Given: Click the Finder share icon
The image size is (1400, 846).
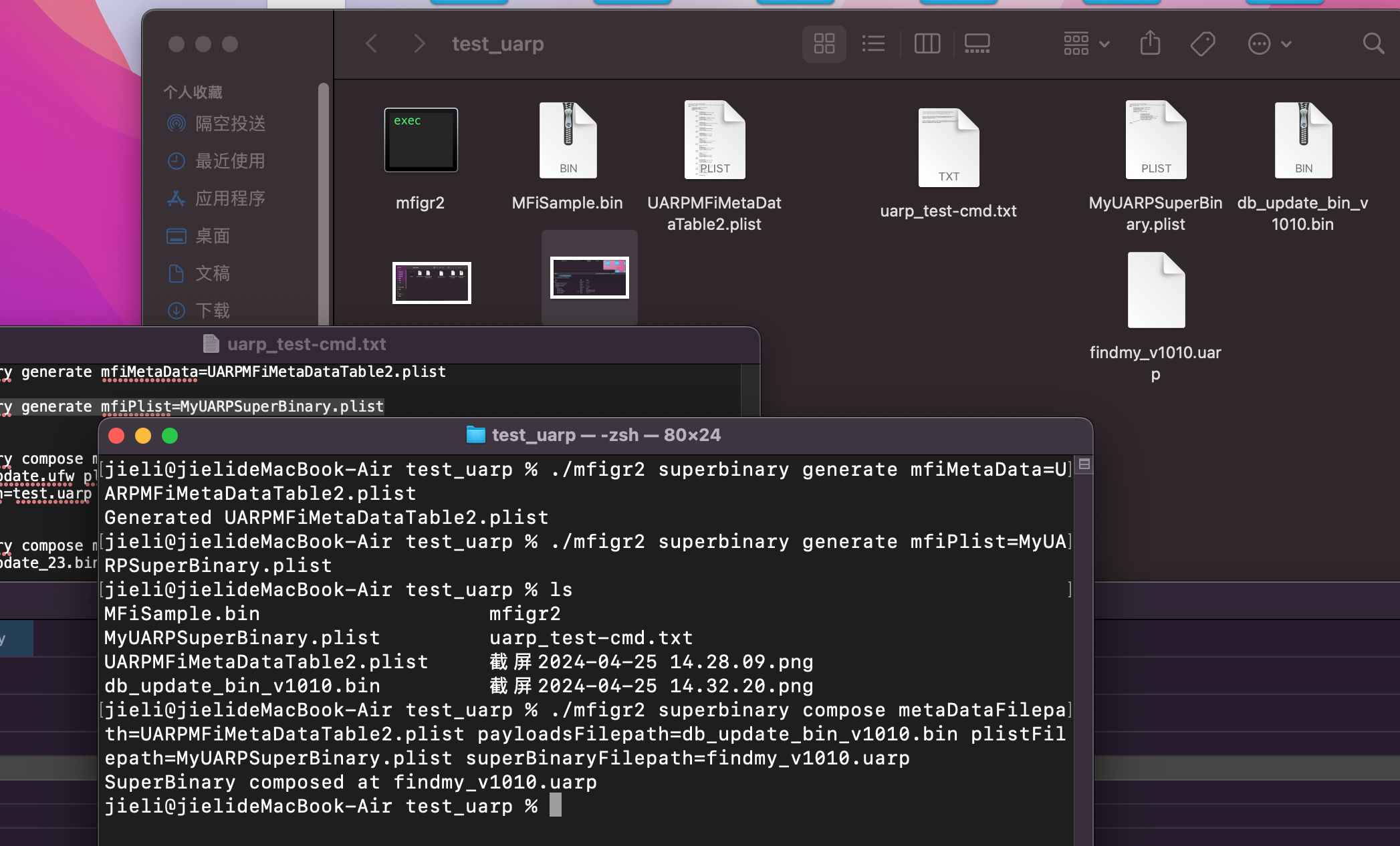Looking at the screenshot, I should [x=1150, y=44].
